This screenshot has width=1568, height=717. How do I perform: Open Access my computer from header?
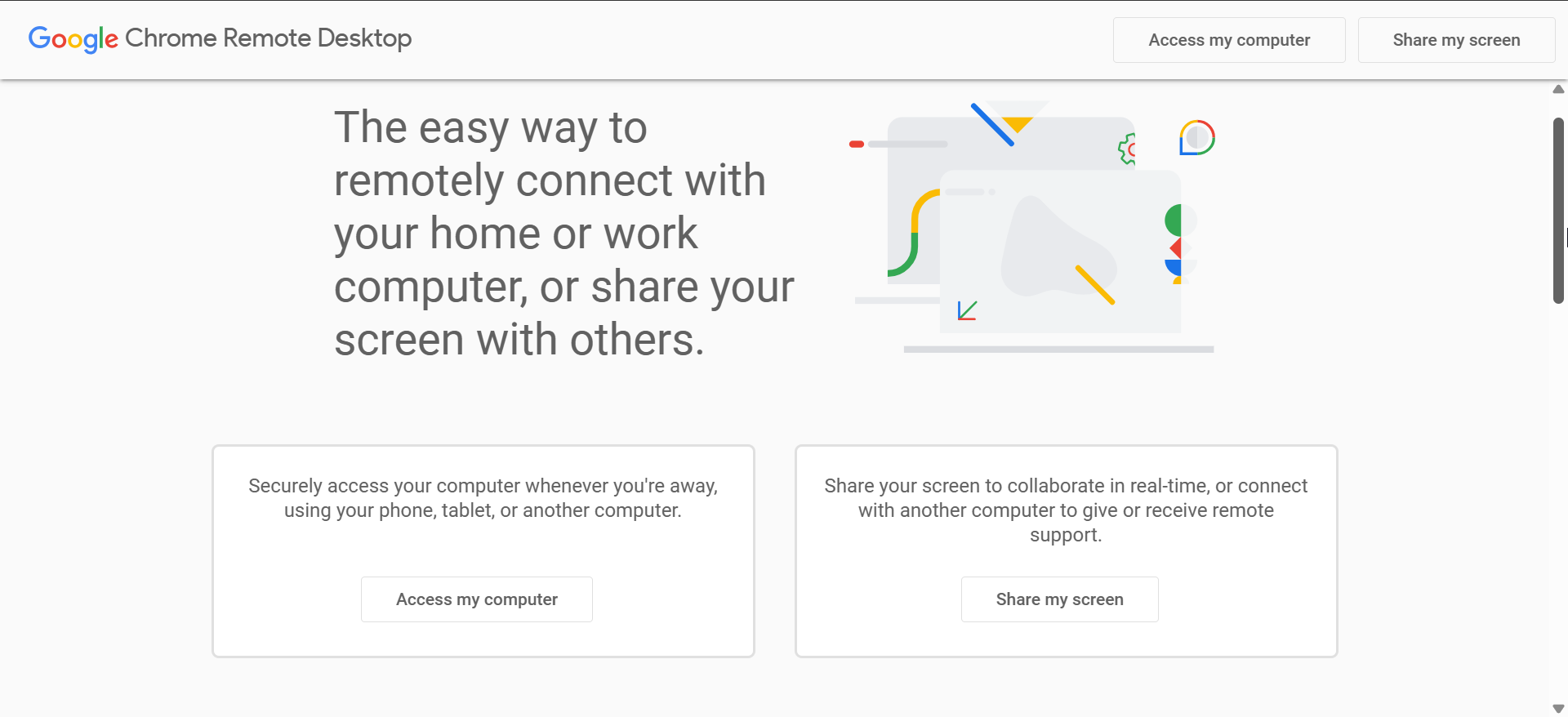click(1229, 40)
